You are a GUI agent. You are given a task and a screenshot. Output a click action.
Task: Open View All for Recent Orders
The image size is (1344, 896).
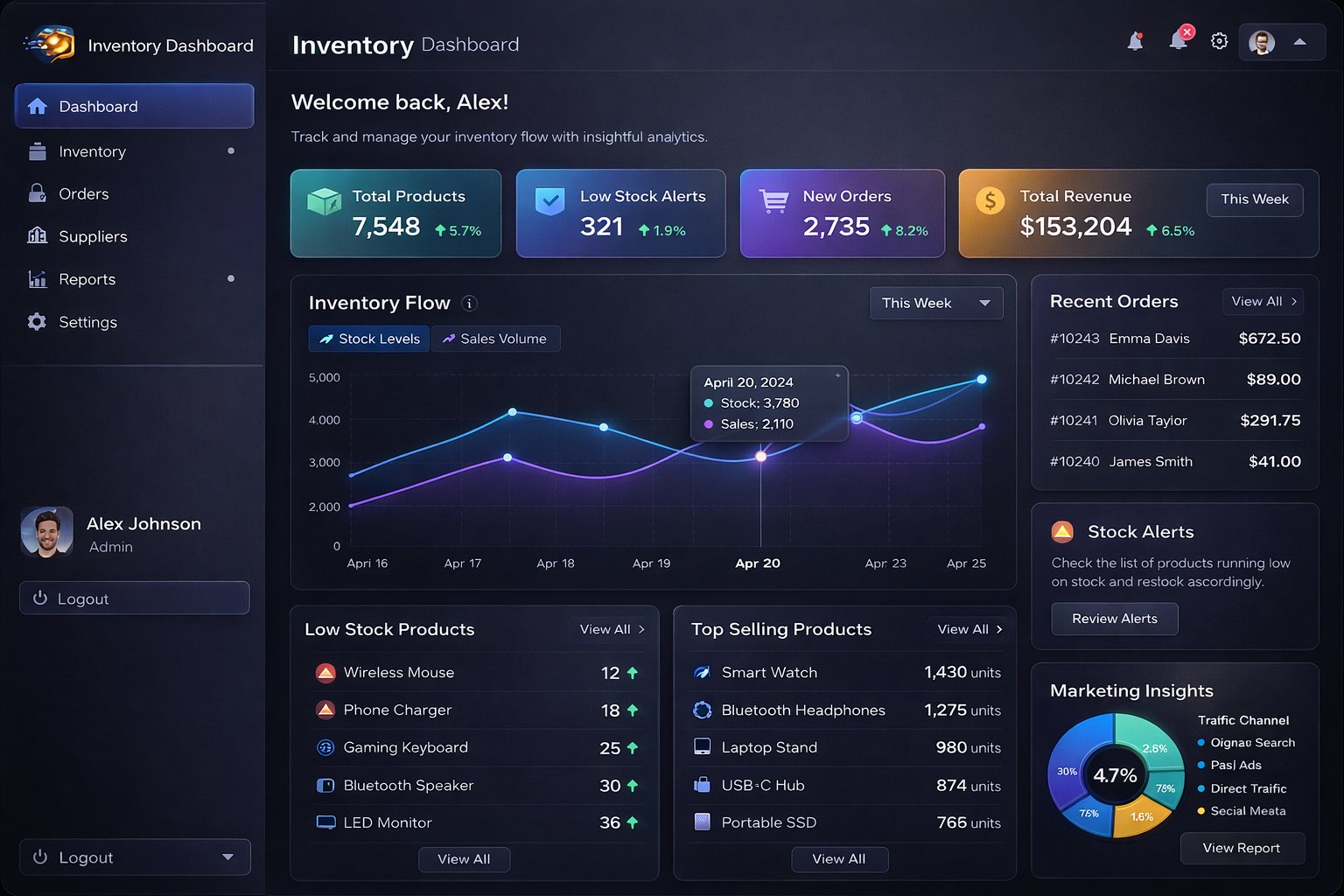click(1263, 301)
